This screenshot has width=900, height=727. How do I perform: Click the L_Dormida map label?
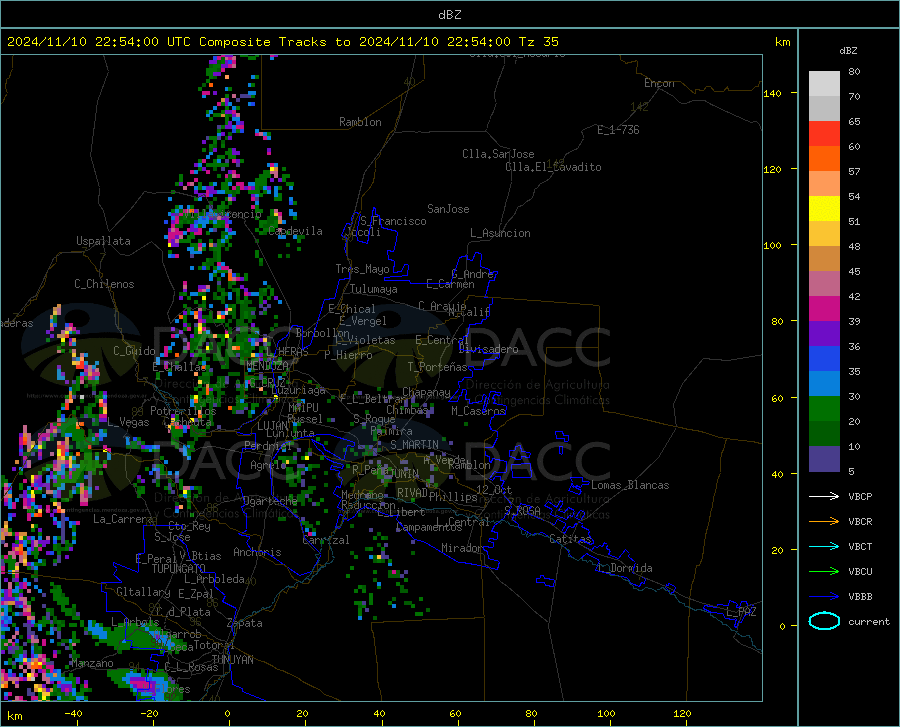pyautogui.click(x=624, y=568)
